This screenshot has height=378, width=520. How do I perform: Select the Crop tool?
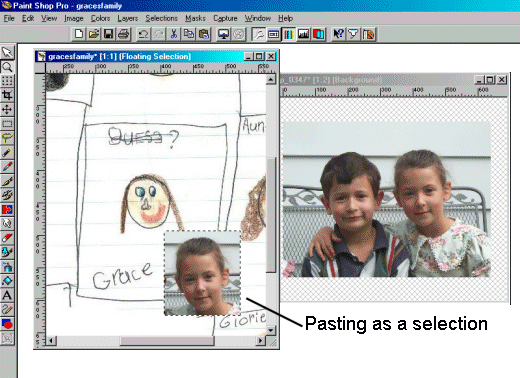point(7,95)
